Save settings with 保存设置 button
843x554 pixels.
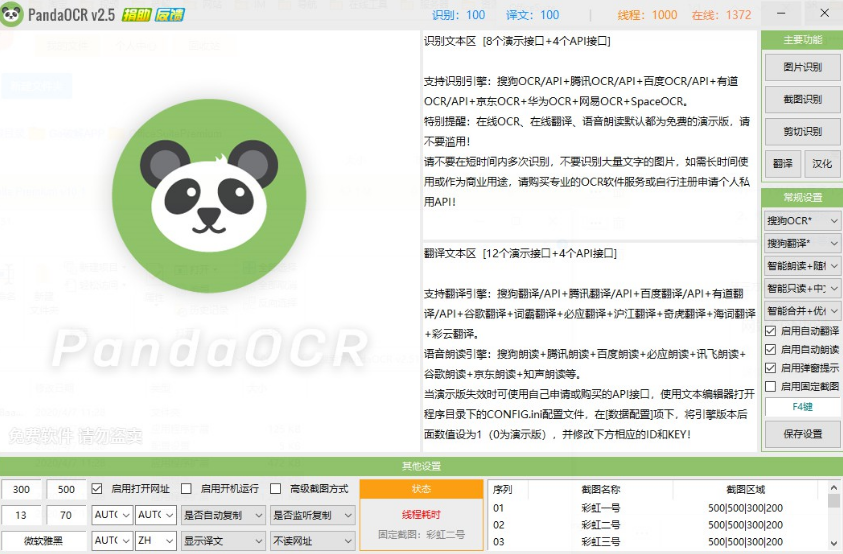click(x=802, y=434)
